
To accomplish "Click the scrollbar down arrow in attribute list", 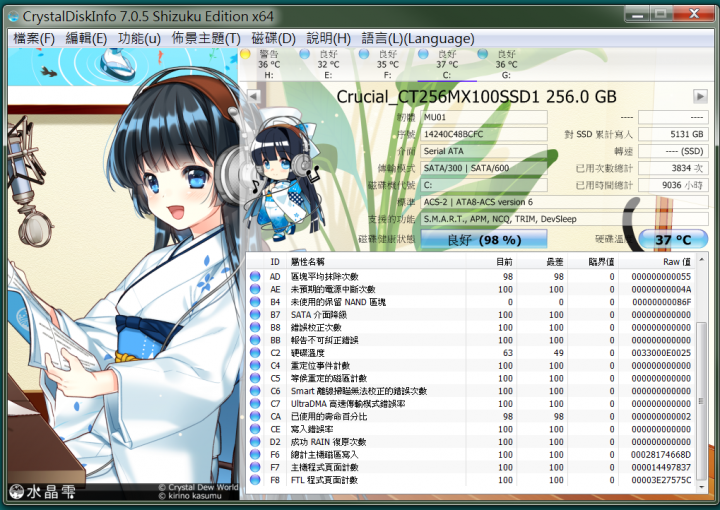I will tap(702, 487).
